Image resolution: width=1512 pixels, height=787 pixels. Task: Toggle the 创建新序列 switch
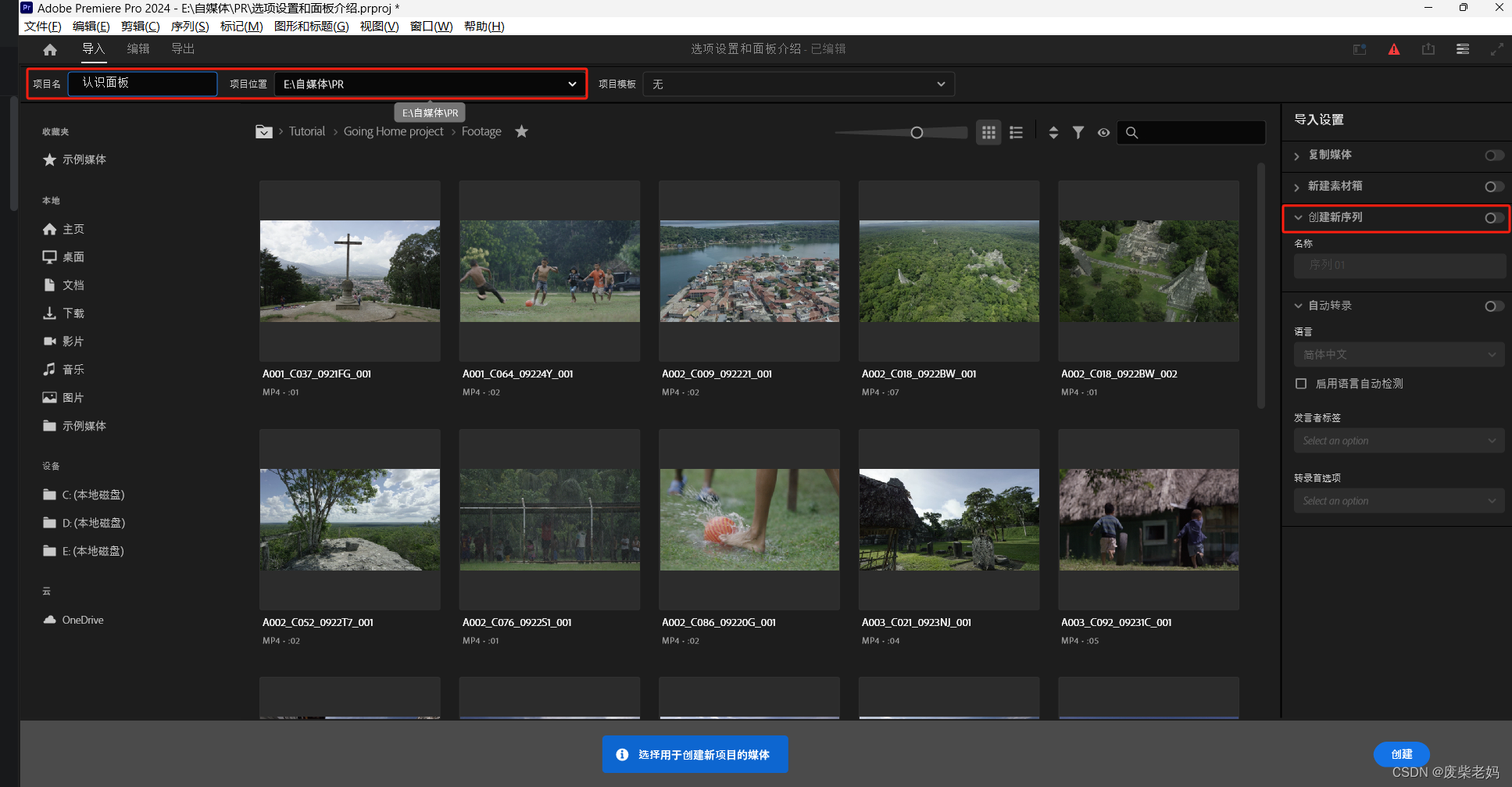tap(1494, 218)
